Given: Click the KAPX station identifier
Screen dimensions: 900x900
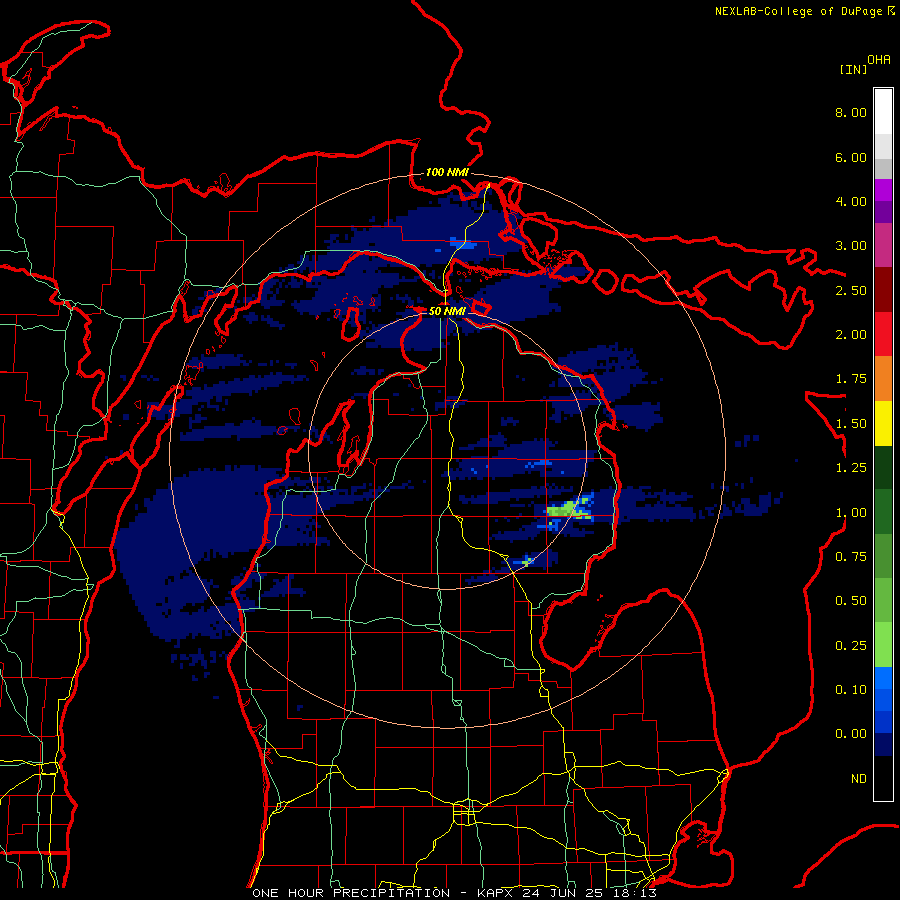Looking at the screenshot, I should (x=496, y=893).
